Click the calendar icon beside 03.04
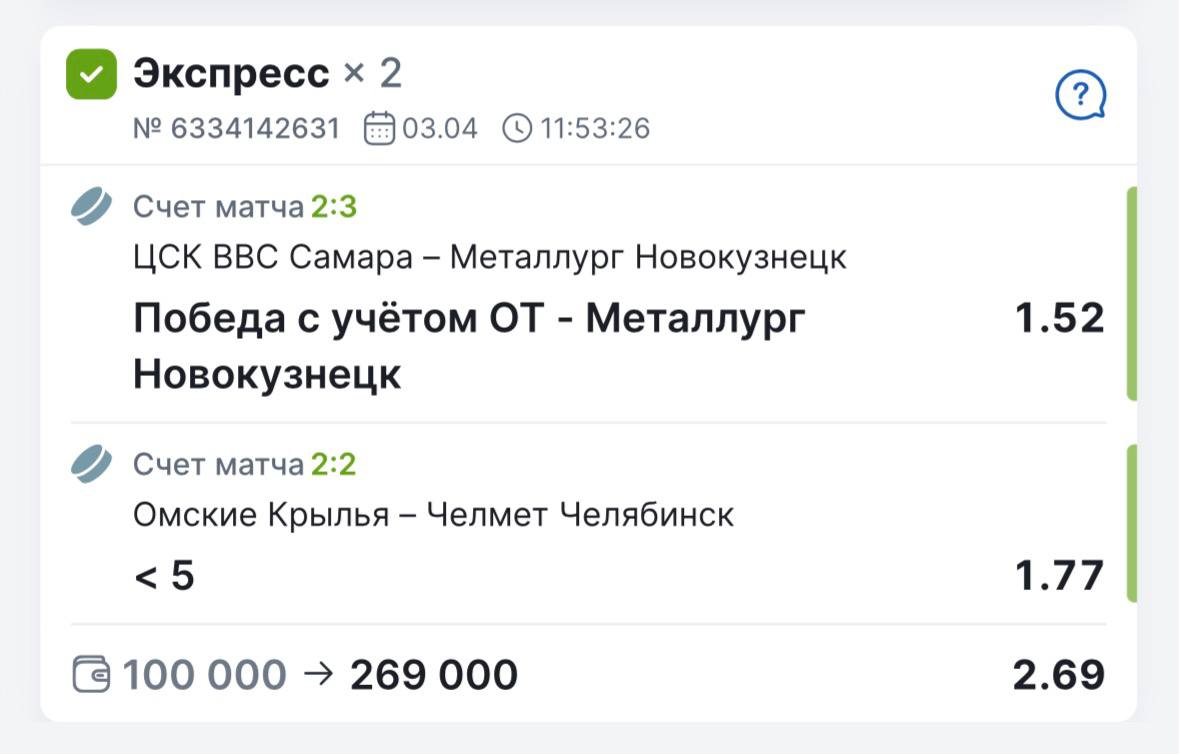 point(379,129)
